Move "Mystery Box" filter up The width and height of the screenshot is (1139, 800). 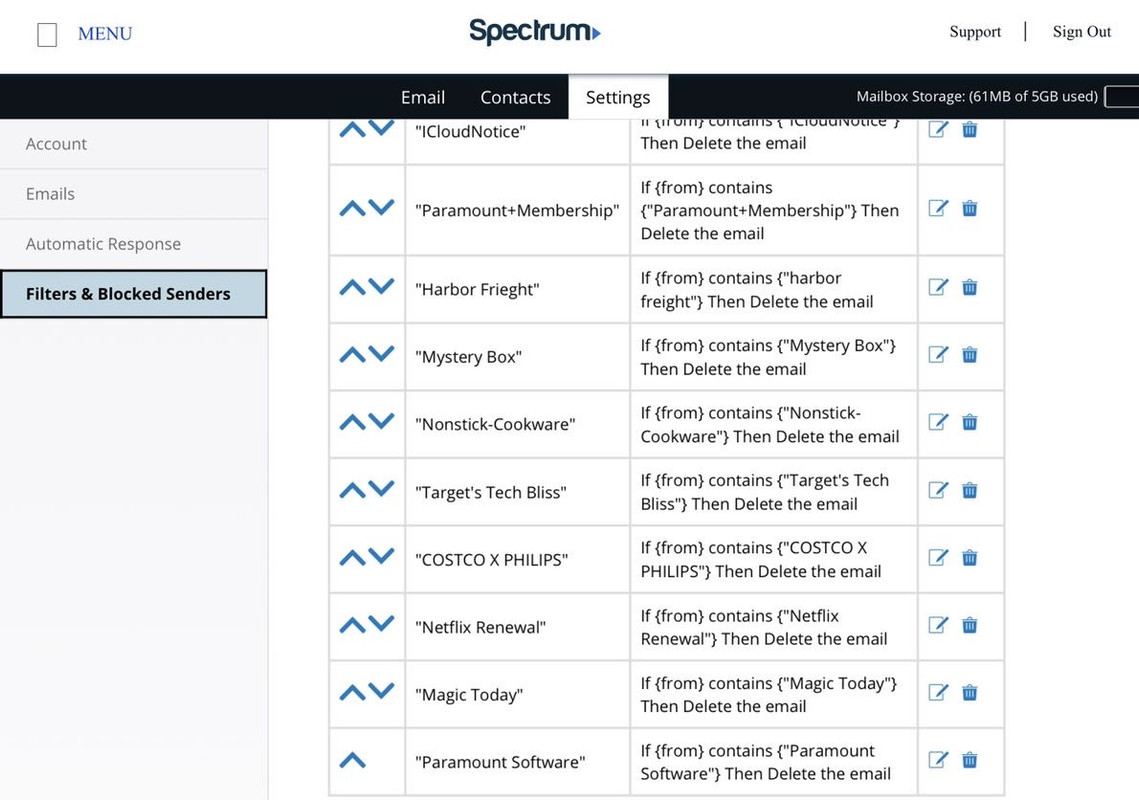coord(352,355)
